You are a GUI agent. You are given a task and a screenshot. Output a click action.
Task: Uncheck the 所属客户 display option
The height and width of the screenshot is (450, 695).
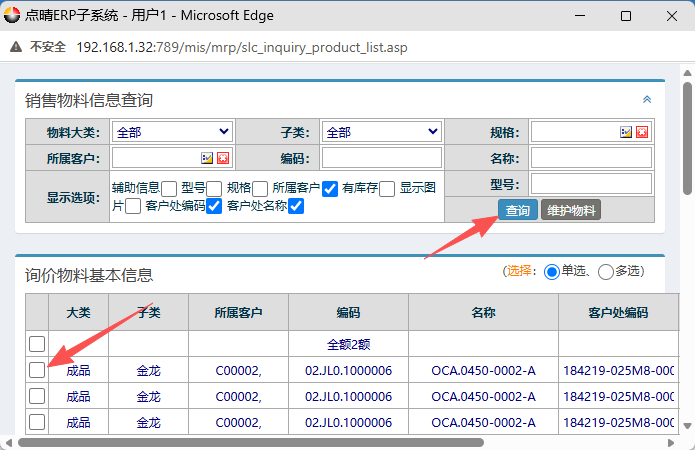(x=330, y=189)
